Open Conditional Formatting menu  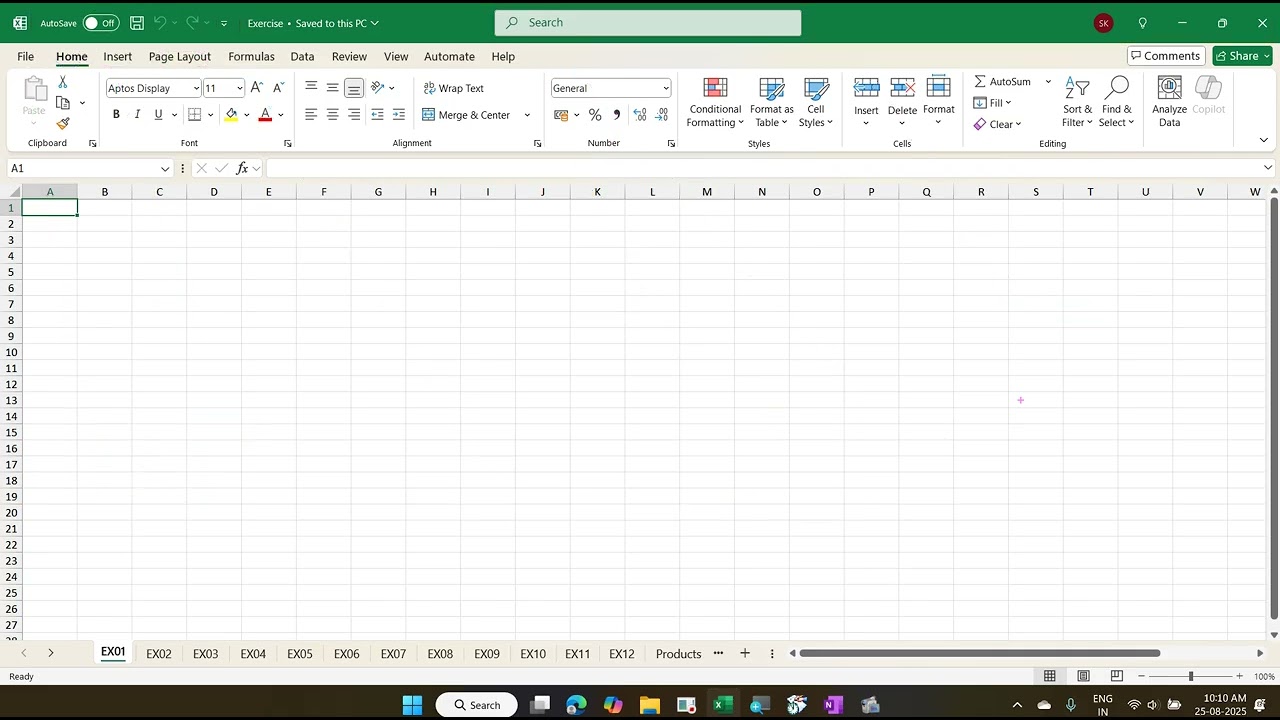(715, 102)
